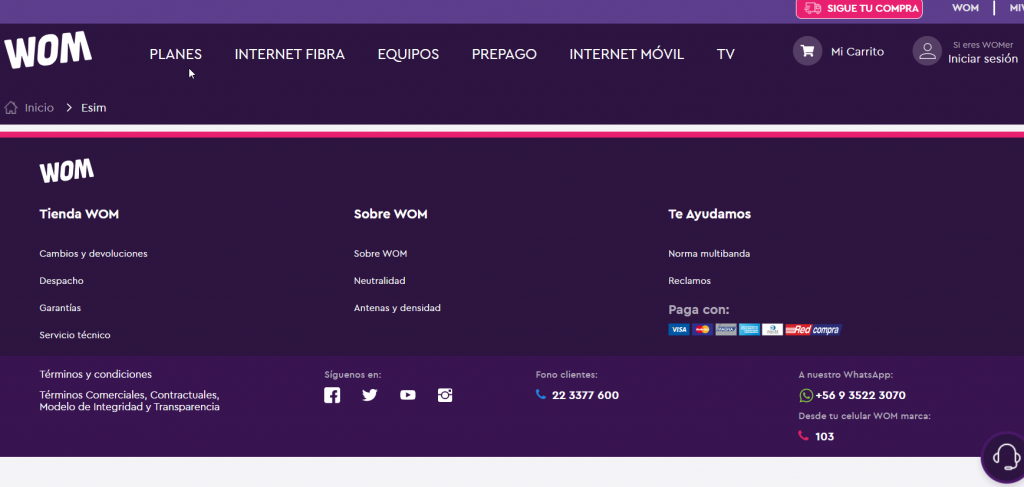Select EQUIPOS in navigation bar
1024x487 pixels.
click(408, 54)
